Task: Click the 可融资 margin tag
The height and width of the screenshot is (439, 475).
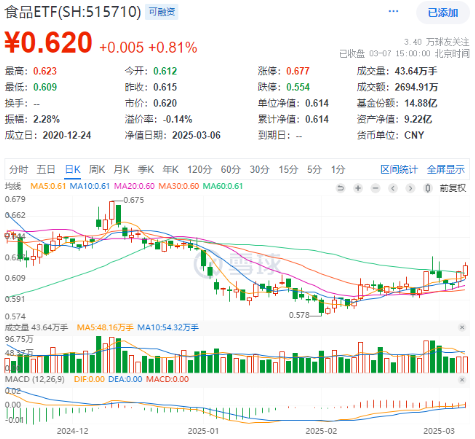Action: [x=162, y=12]
